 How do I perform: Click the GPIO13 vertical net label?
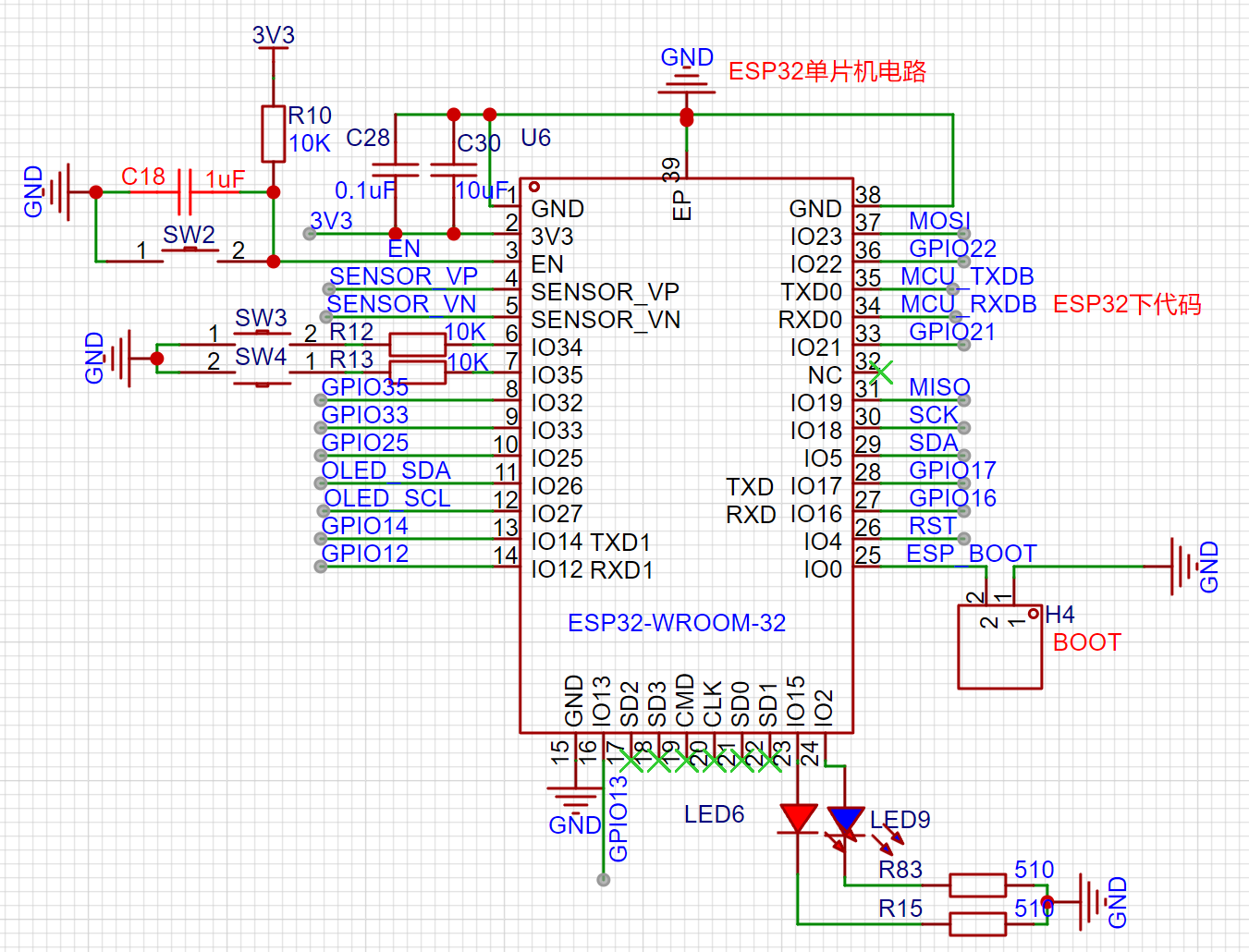618,819
